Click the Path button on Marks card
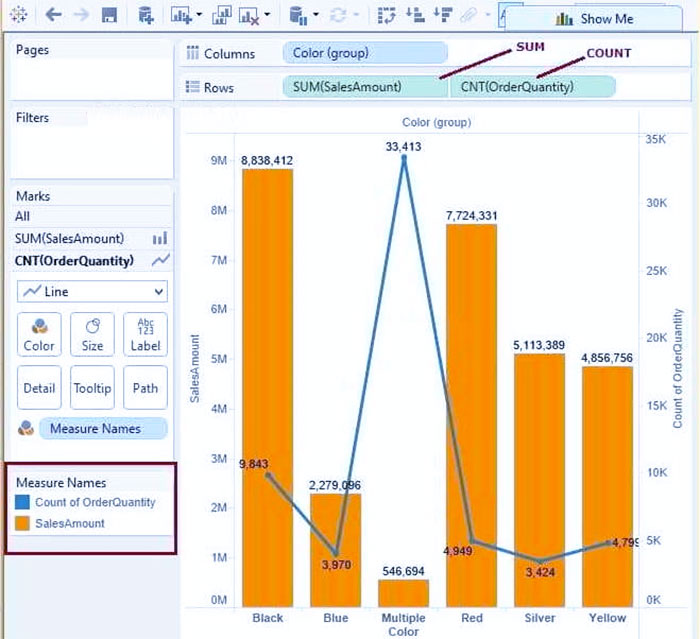700x639 pixels. click(146, 387)
